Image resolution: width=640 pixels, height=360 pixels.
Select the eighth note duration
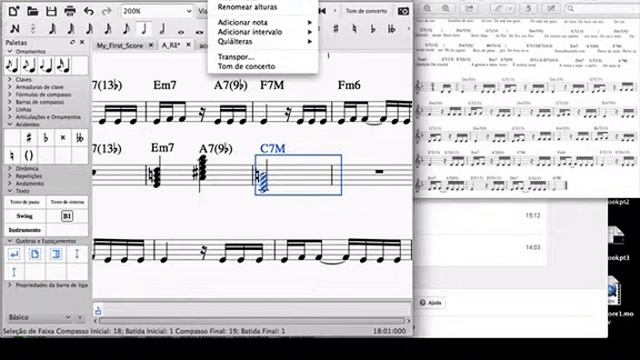(126, 29)
